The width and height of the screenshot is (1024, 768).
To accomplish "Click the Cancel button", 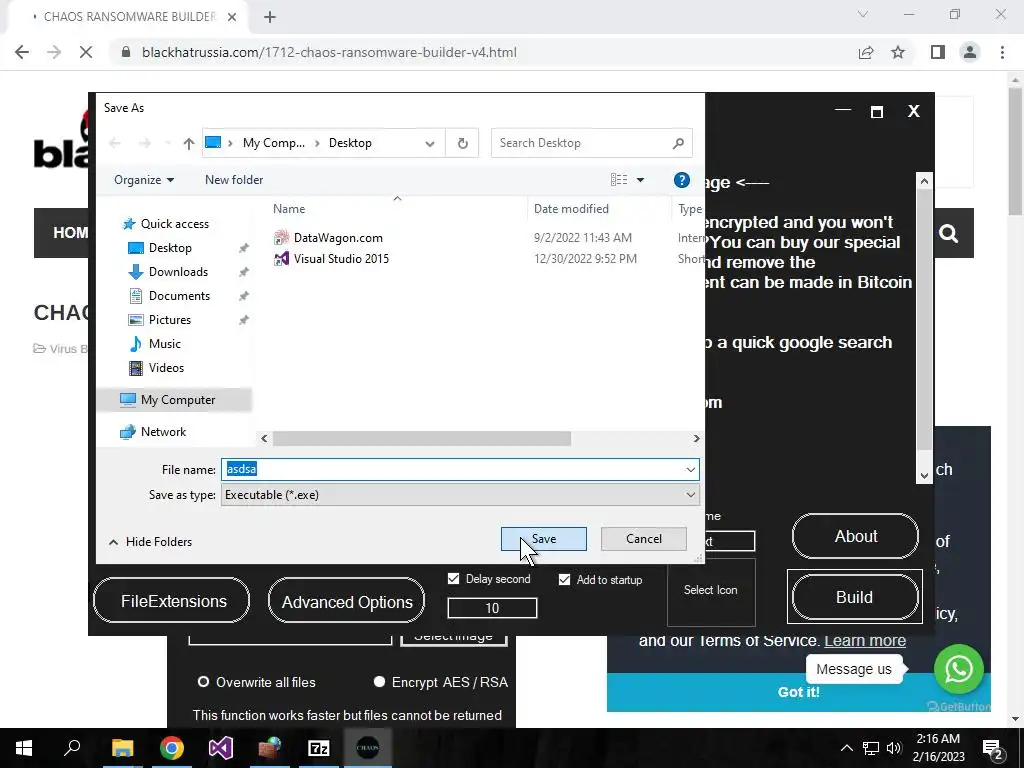I will tap(643, 539).
